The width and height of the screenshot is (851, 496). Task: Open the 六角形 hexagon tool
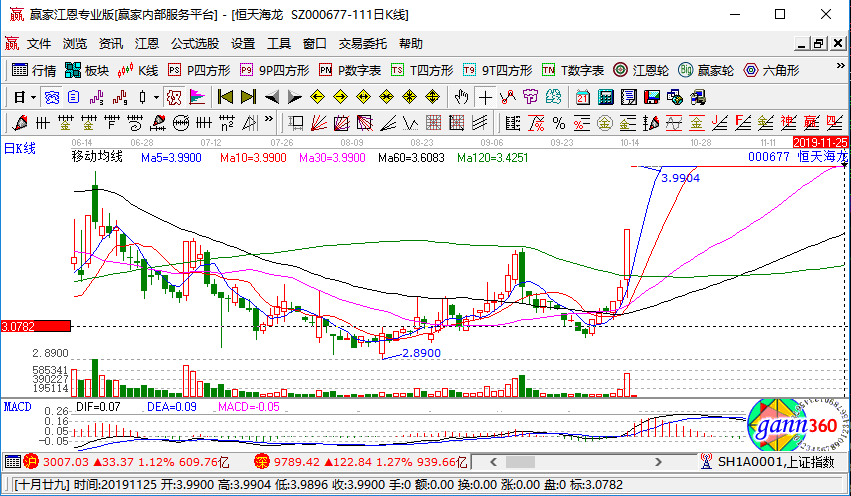[x=772, y=71]
